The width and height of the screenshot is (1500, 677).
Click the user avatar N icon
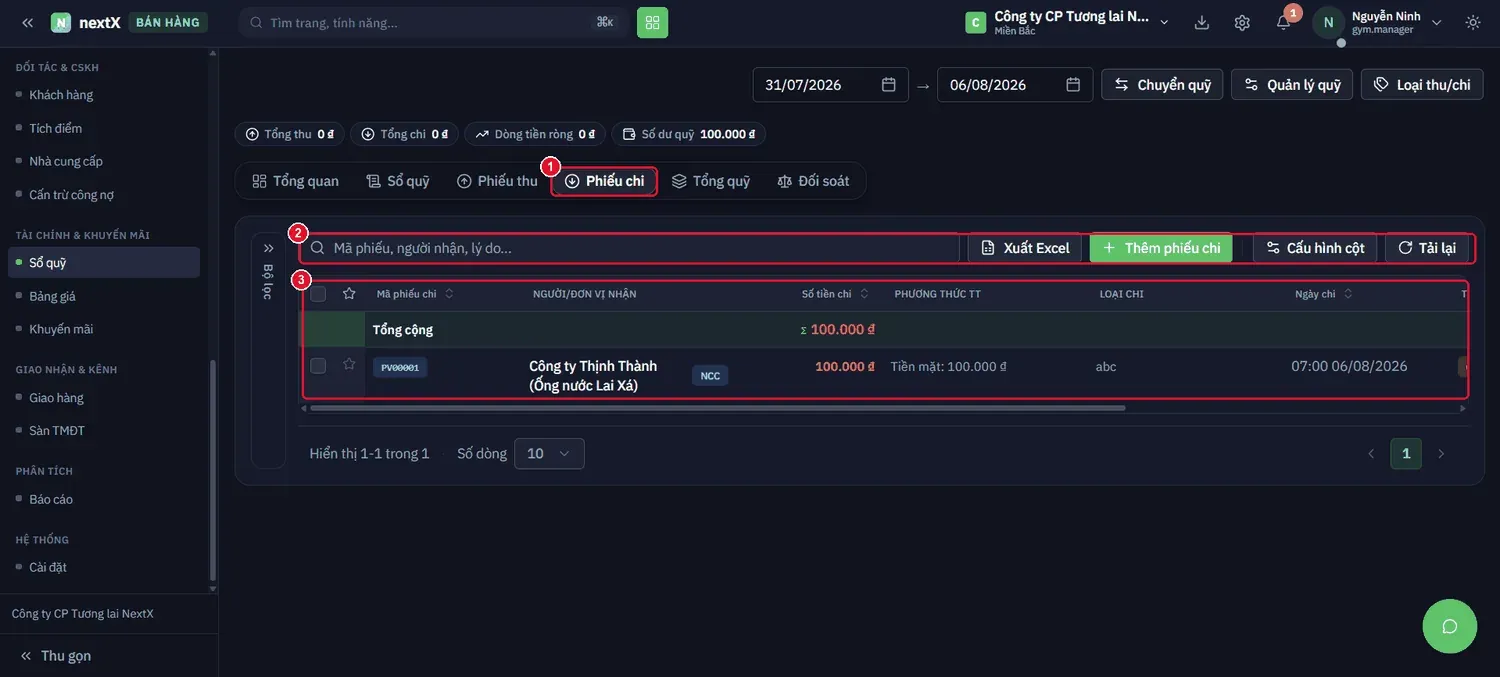(1328, 22)
